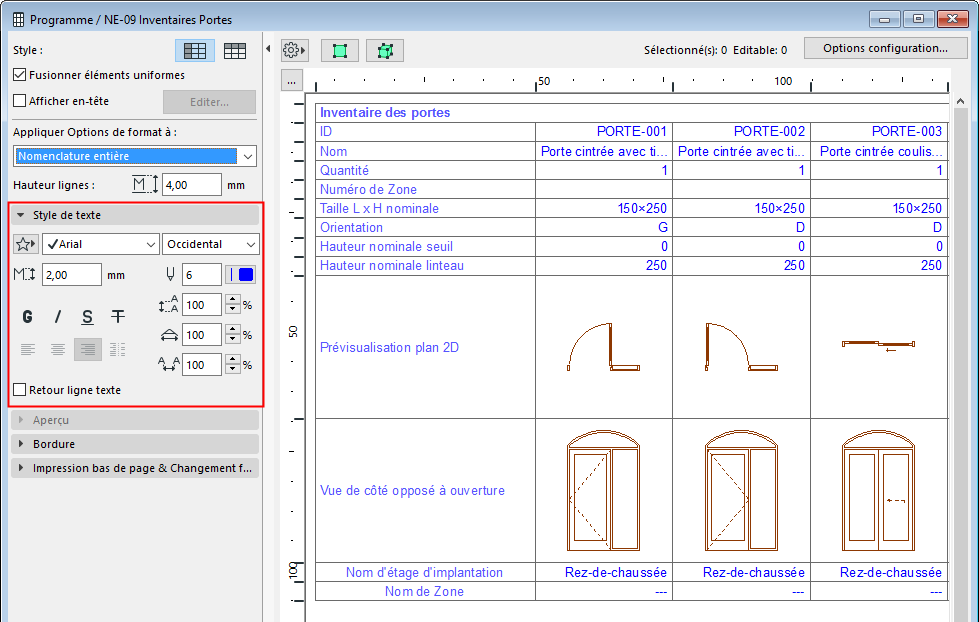Toggle strikethrough text formatting
Viewport: 979px width, 622px height.
click(118, 317)
